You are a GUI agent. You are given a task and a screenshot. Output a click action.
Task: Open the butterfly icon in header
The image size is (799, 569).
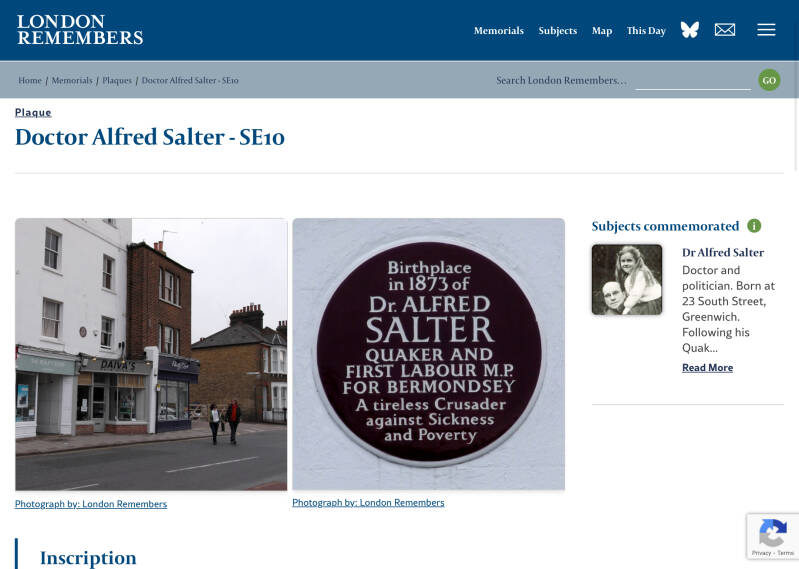click(x=689, y=30)
